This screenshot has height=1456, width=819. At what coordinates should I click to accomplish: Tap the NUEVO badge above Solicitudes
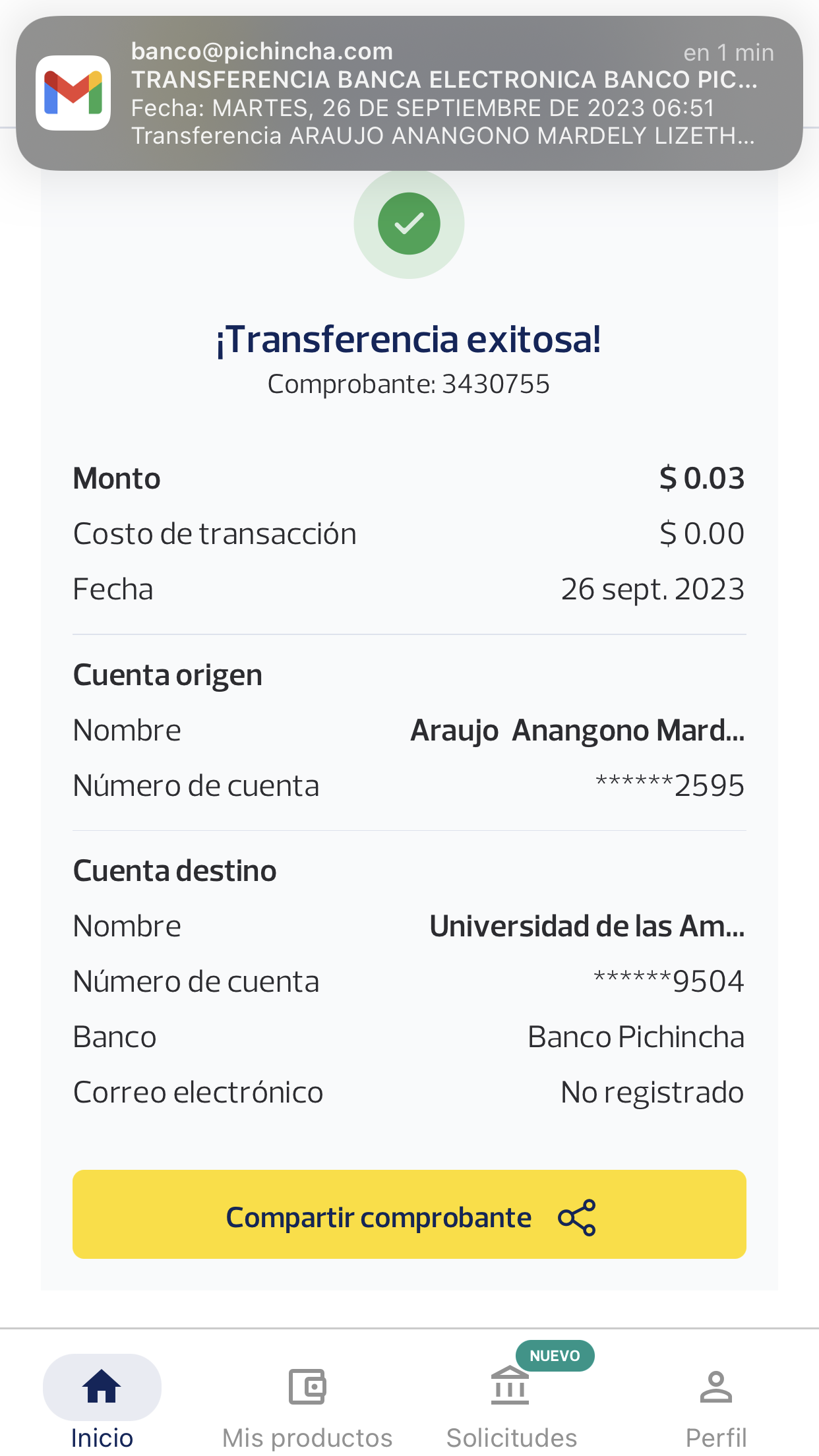pos(555,1356)
